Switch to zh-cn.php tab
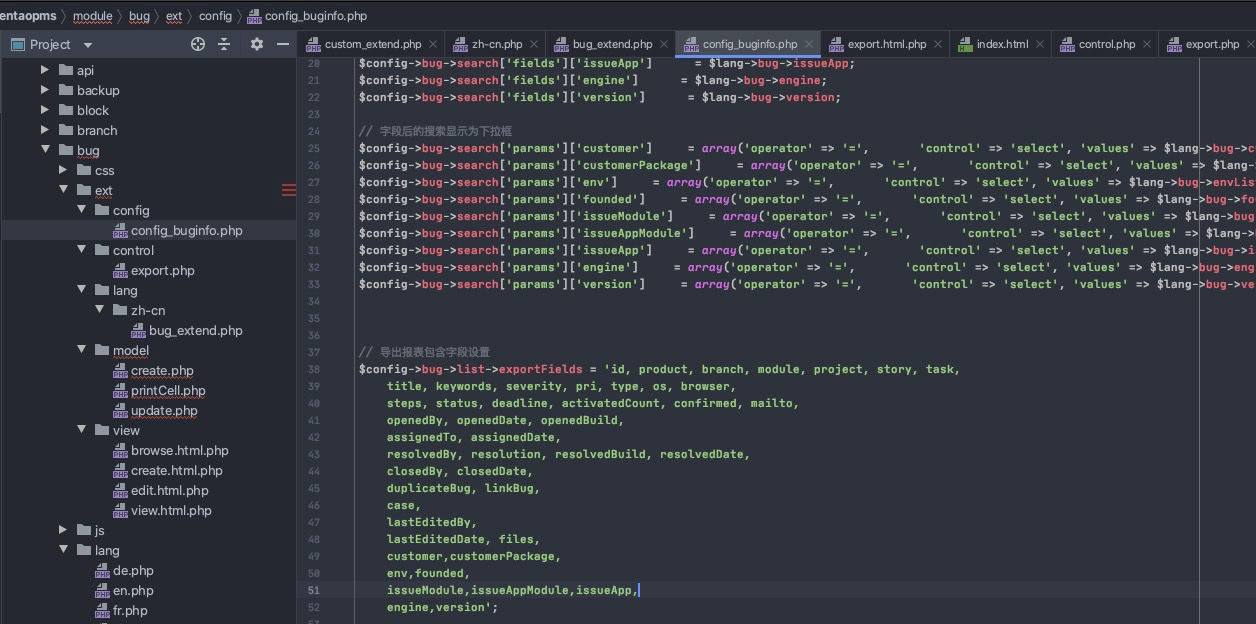The width and height of the screenshot is (1256, 624). [497, 44]
